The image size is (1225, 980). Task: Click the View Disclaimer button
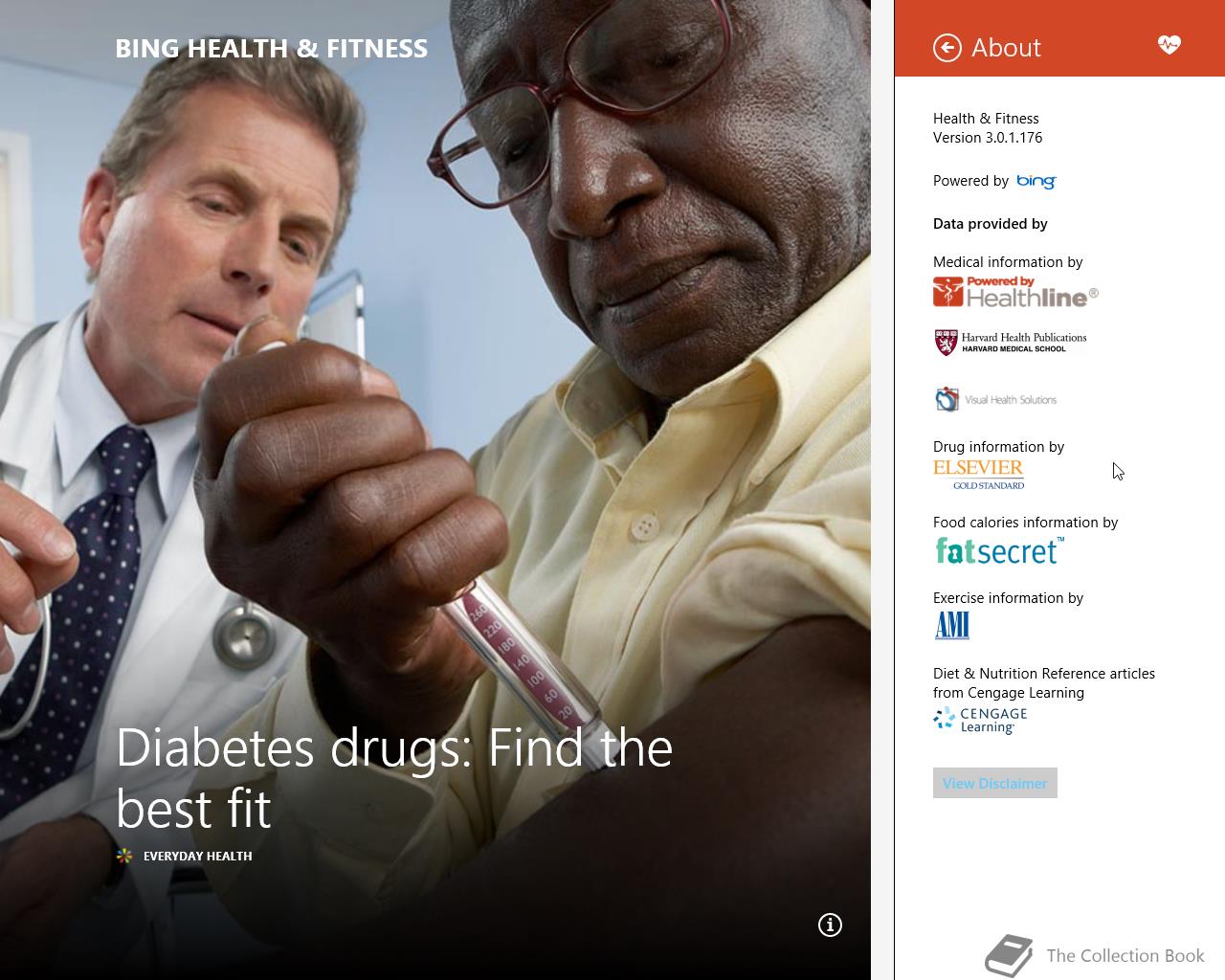pyautogui.click(x=995, y=783)
